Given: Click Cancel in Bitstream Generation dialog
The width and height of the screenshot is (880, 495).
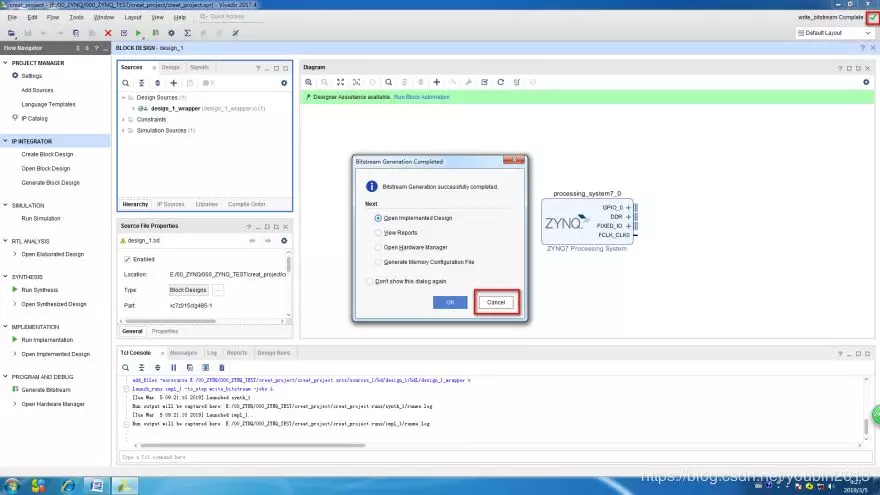Looking at the screenshot, I should [496, 302].
